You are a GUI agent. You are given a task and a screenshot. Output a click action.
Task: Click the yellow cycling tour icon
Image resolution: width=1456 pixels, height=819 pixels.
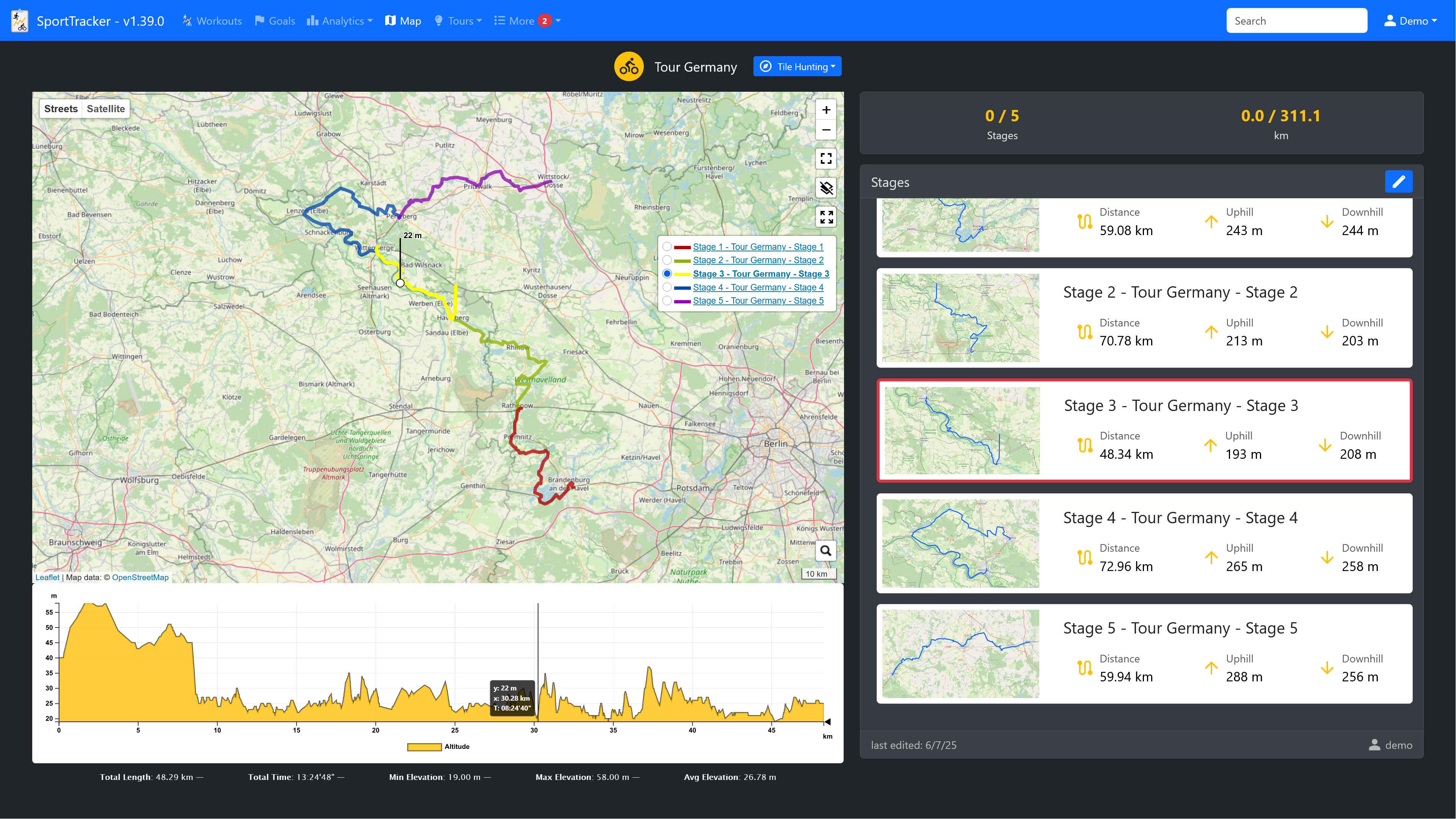point(629,67)
